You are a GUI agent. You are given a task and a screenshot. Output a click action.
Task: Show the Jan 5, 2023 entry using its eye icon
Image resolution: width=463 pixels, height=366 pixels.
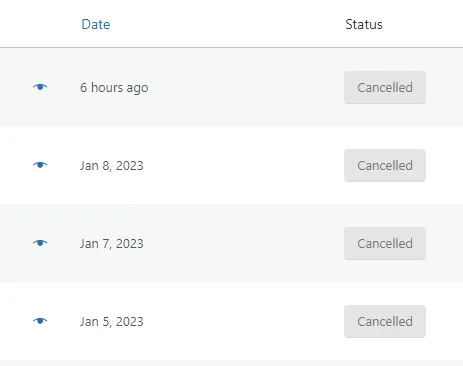click(x=40, y=321)
